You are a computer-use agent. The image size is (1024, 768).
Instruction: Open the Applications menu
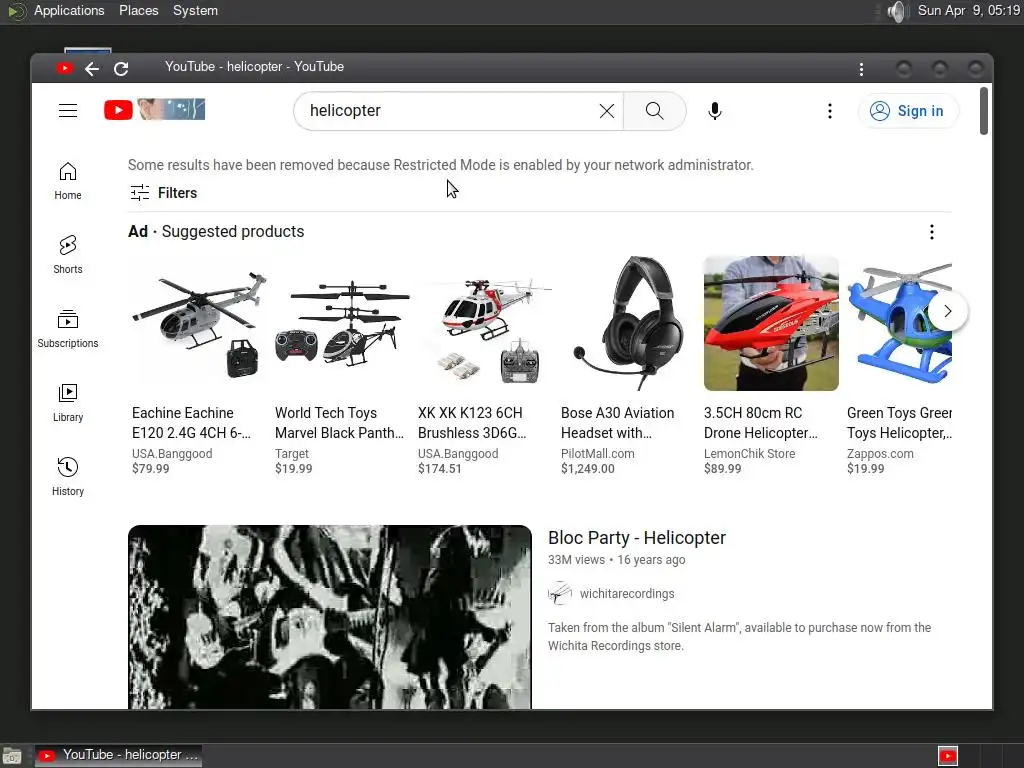pyautogui.click(x=69, y=10)
